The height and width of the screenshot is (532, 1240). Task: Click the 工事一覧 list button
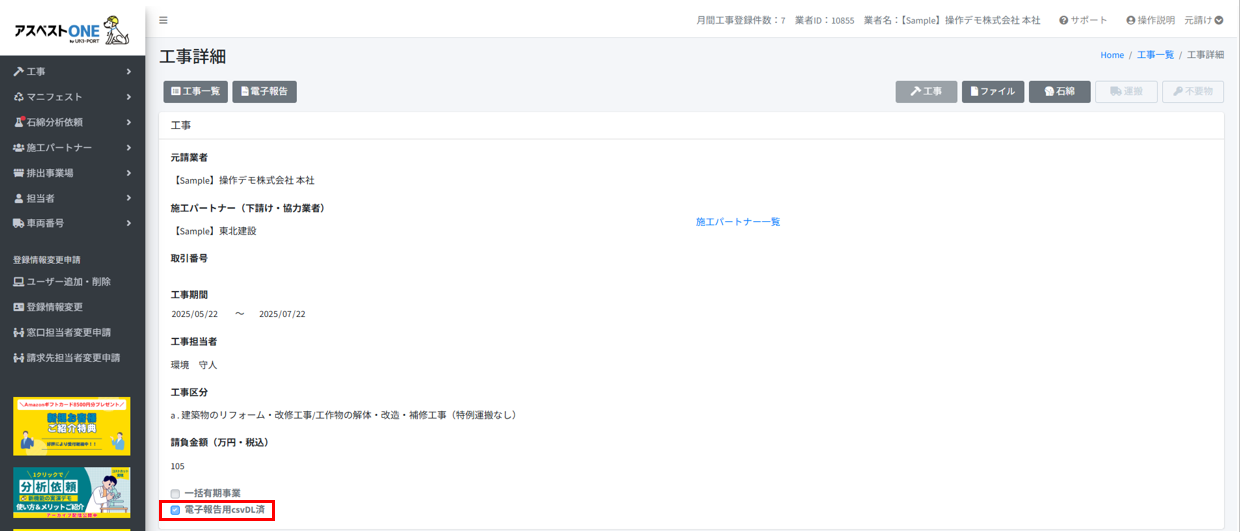click(195, 92)
